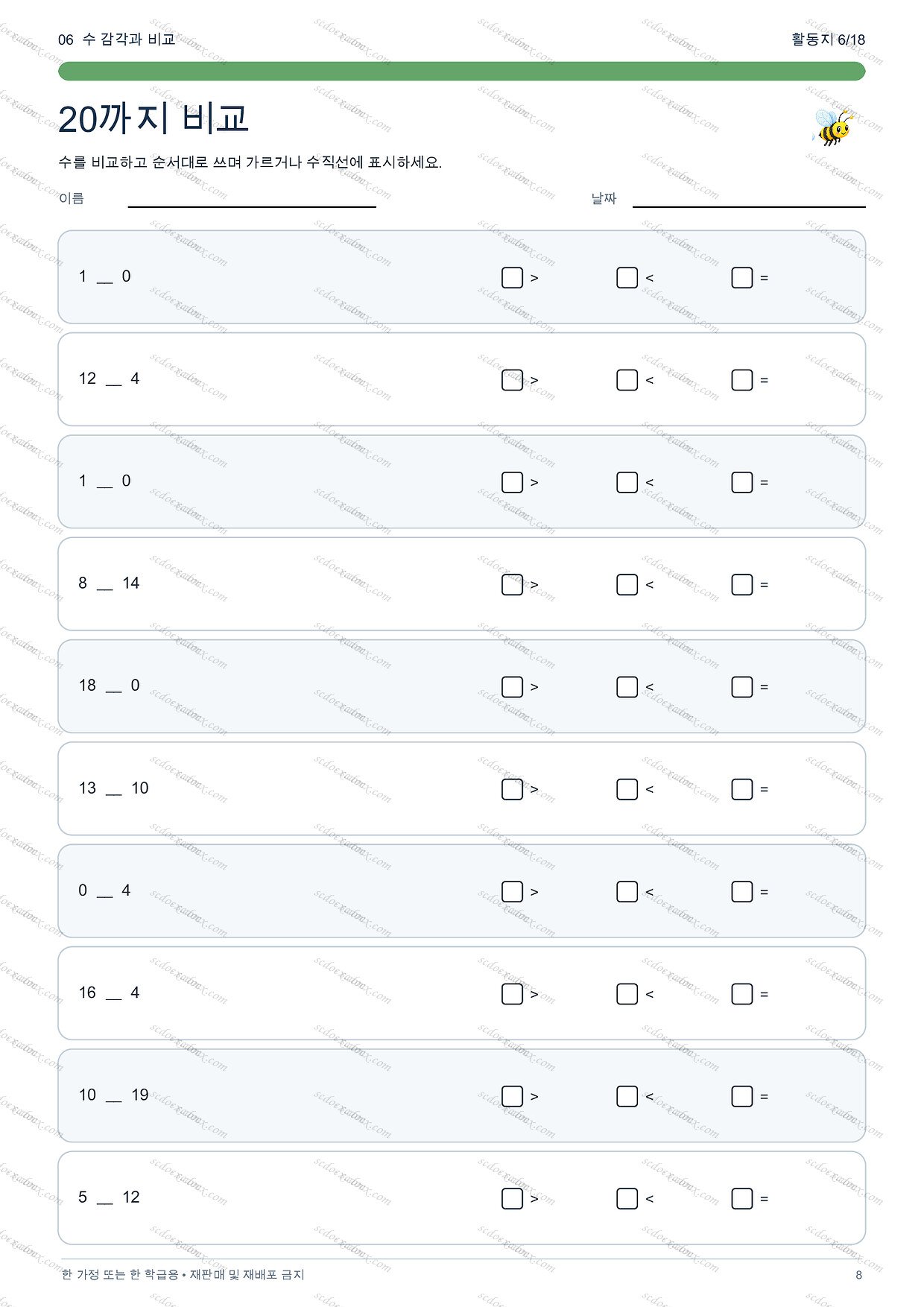Check the greater-than box for 1 __ 0 first row
924x1307 pixels.
(512, 278)
